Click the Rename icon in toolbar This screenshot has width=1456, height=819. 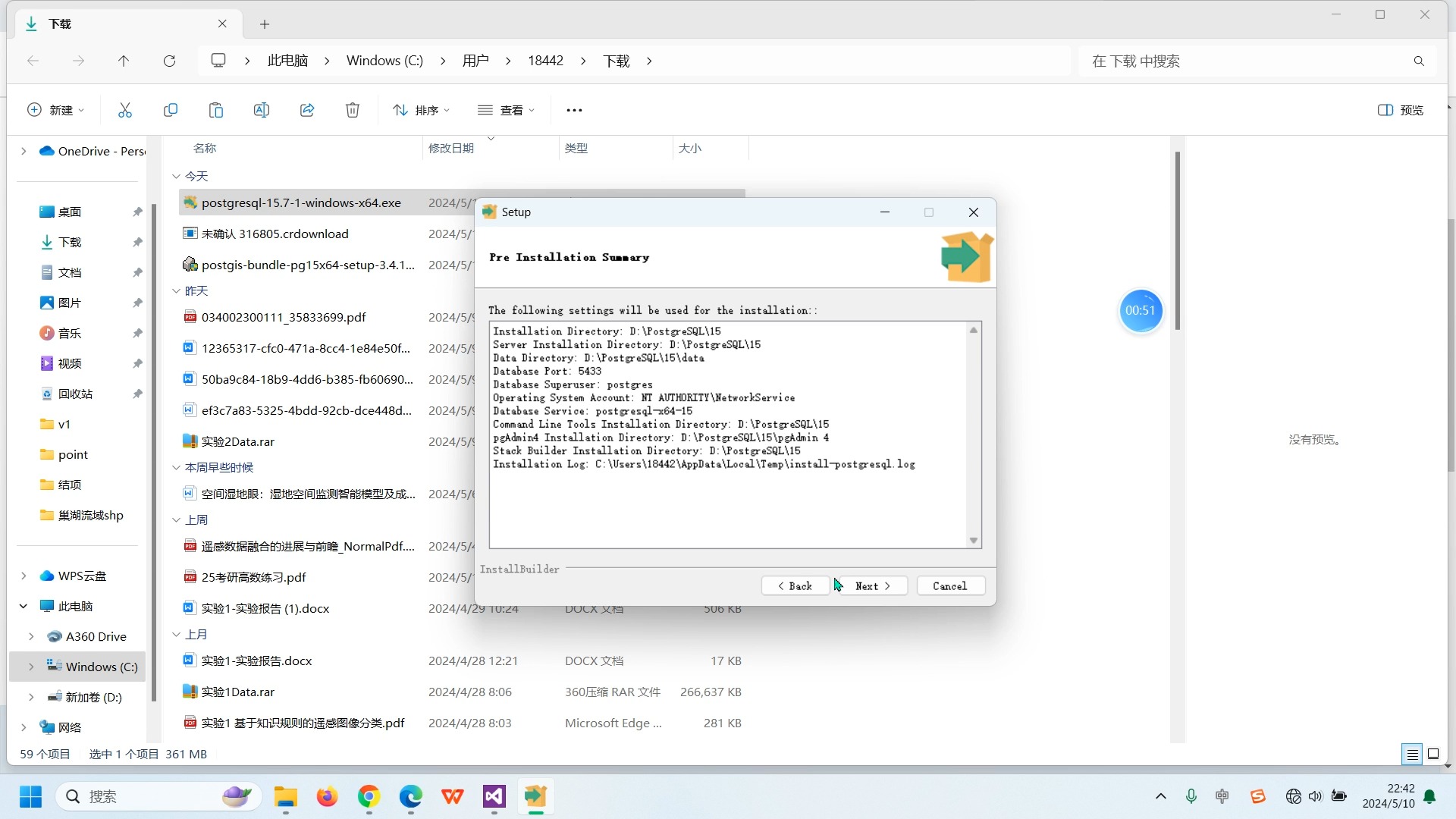(x=262, y=110)
